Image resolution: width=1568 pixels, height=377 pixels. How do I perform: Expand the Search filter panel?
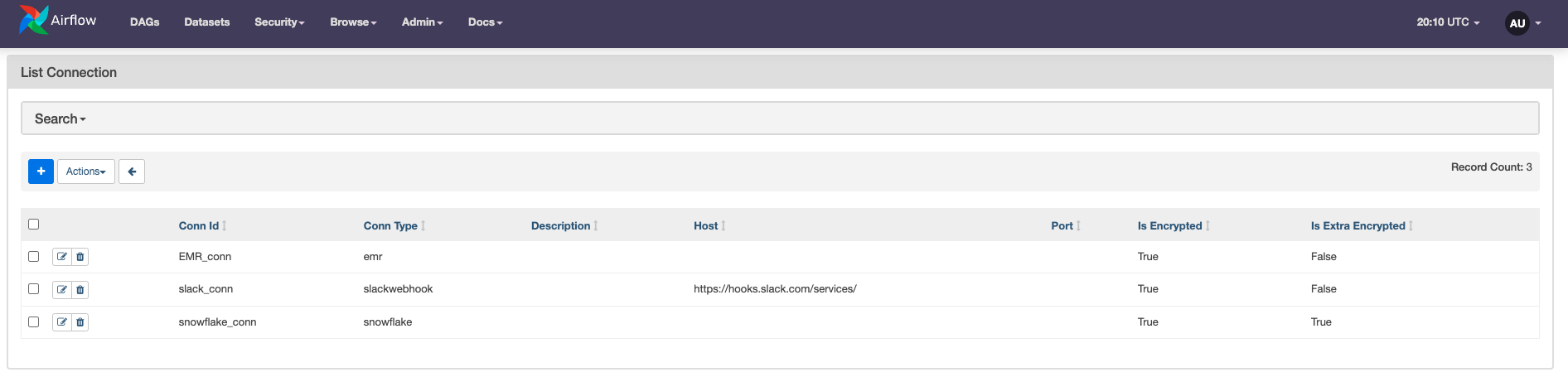pos(60,118)
